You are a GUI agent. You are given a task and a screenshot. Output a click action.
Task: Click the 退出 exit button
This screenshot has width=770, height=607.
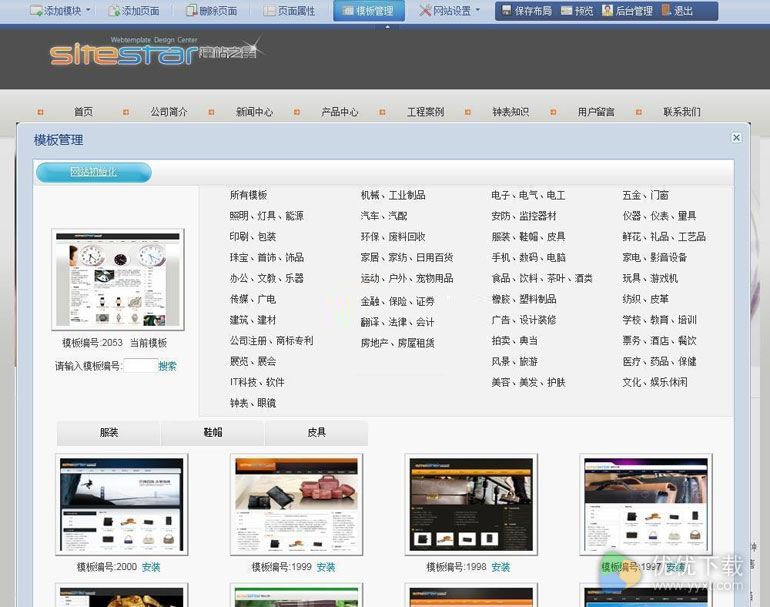pos(677,11)
